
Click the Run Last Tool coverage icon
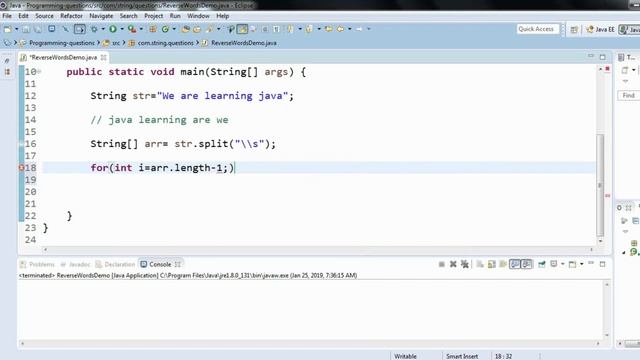131,29
